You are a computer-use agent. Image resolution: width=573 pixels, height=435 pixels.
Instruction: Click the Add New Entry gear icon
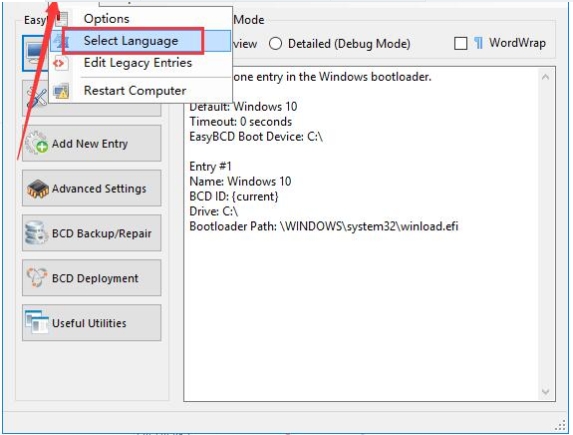click(37, 143)
